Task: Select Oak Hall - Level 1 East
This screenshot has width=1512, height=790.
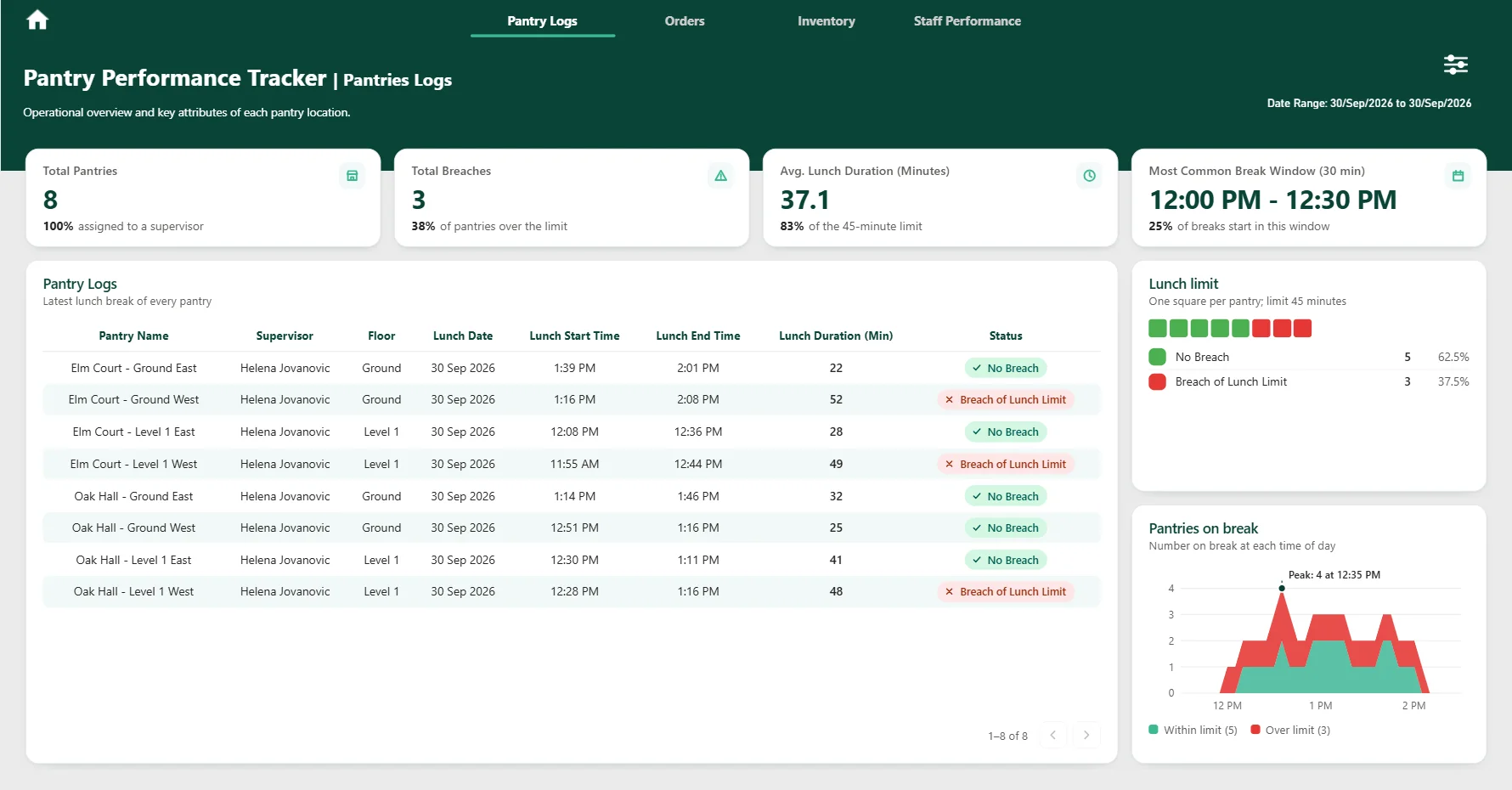Action: pos(572,560)
